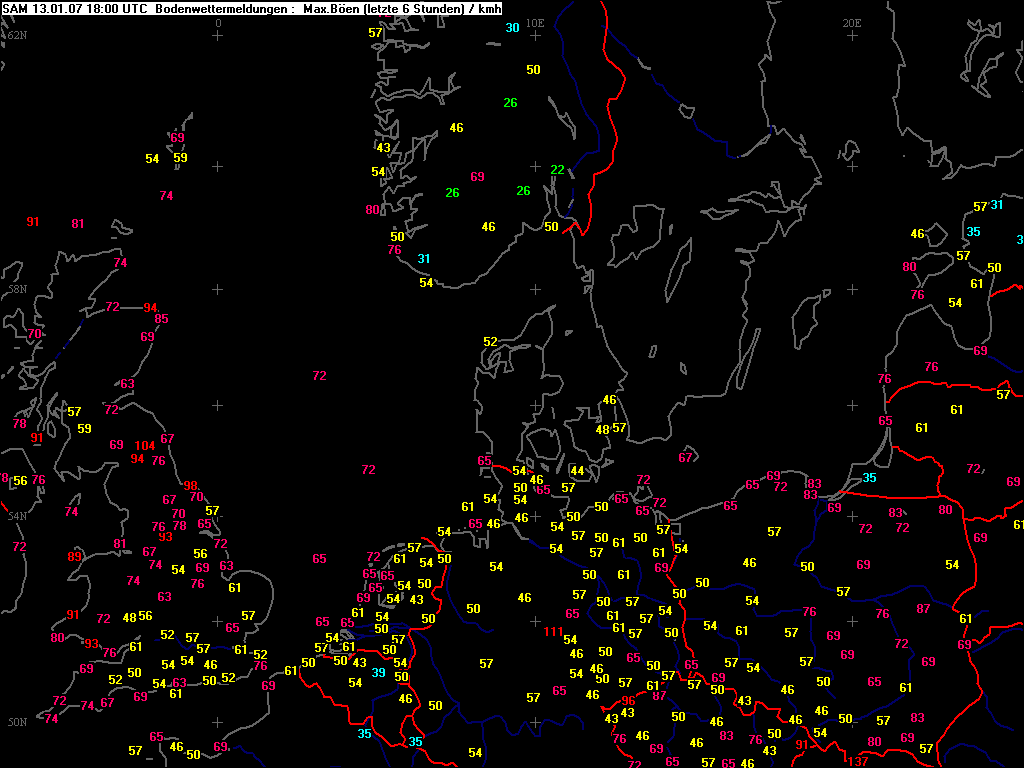
Task: Select the red 89 gust value
Action: point(75,556)
